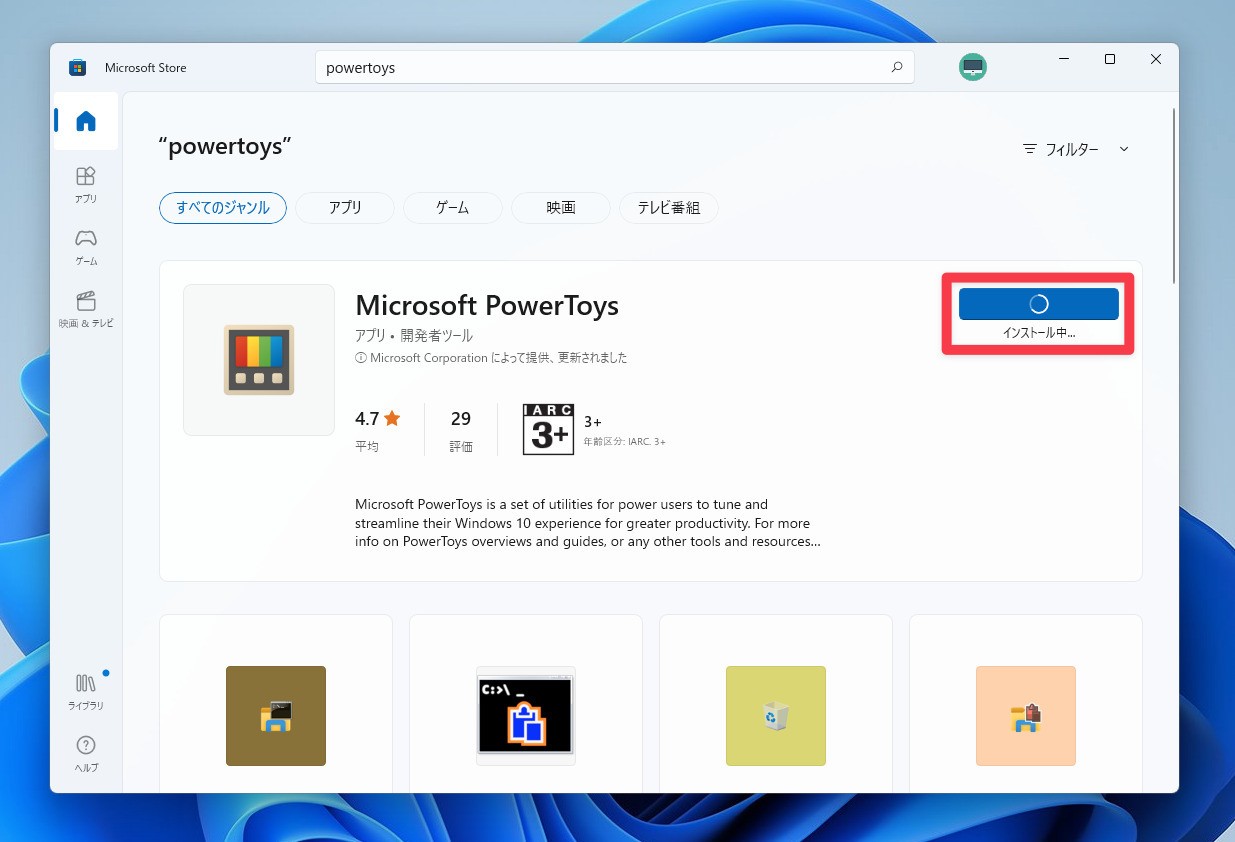This screenshot has width=1235, height=842.
Task: Open the 映画 & テレビ sidebar section
Action: point(86,309)
